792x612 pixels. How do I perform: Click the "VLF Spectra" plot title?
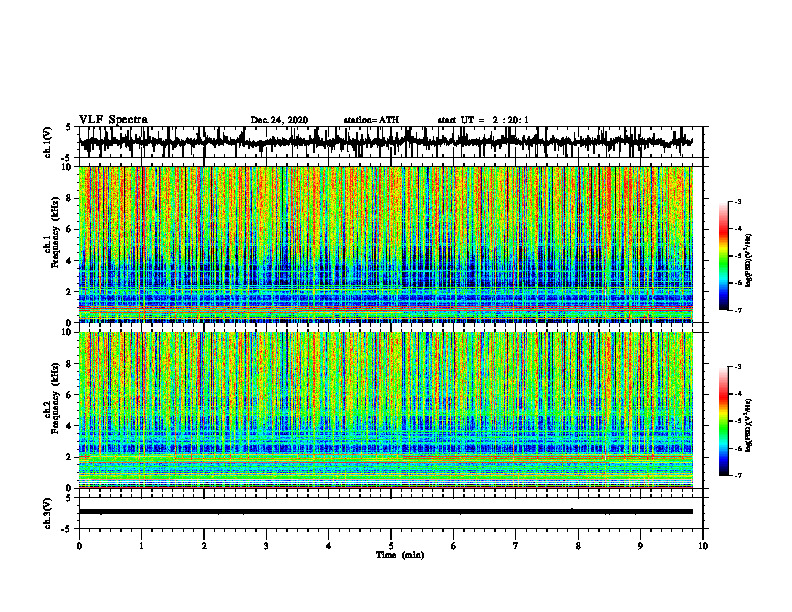[x=113, y=120]
